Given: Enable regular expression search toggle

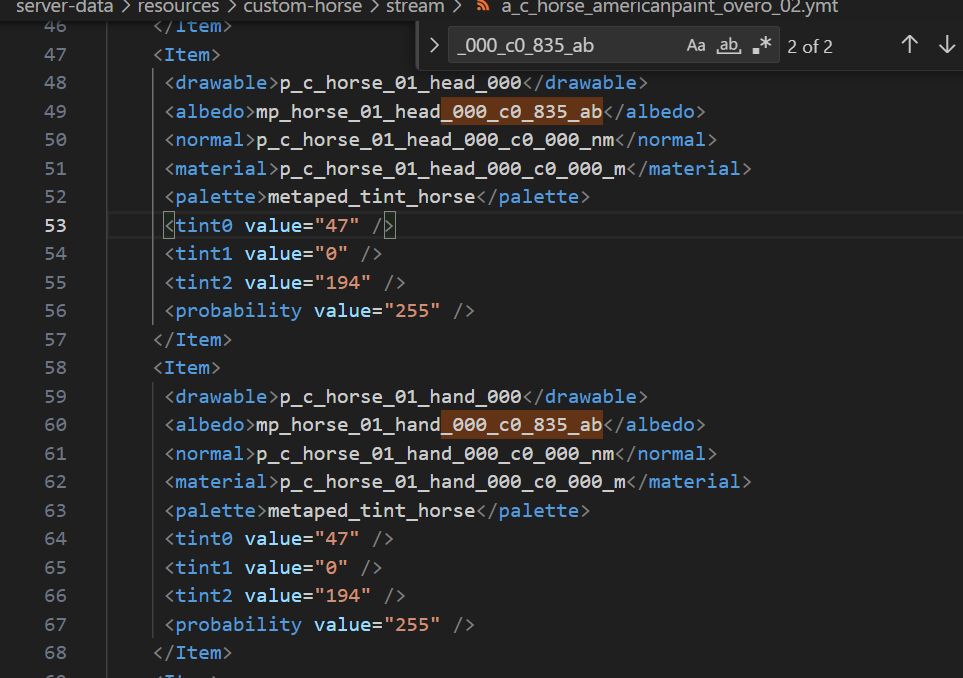Looking at the screenshot, I should (x=762, y=45).
